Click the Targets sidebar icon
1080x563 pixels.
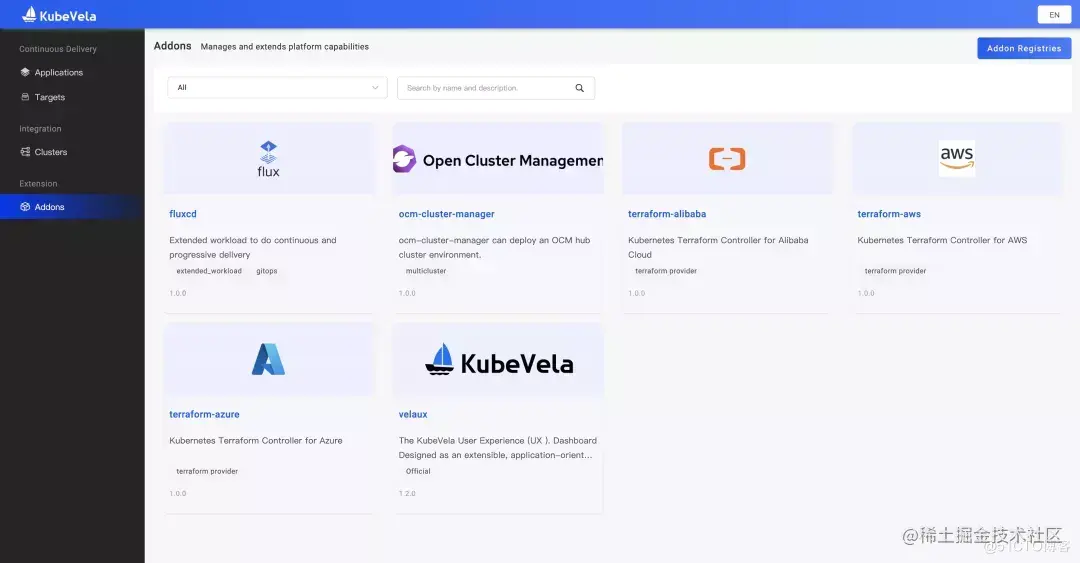(25, 97)
